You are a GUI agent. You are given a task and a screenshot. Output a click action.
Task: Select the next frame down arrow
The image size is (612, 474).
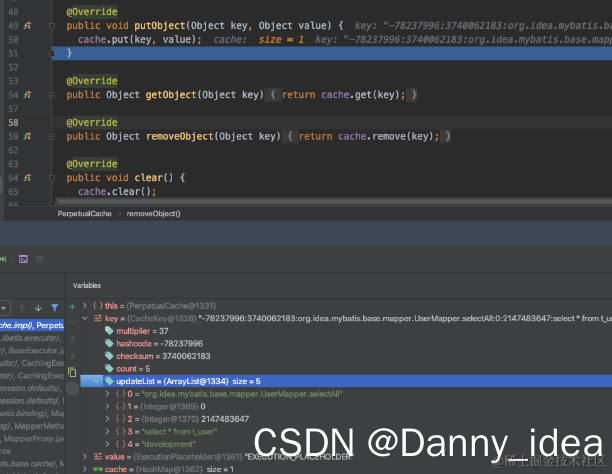click(38, 308)
